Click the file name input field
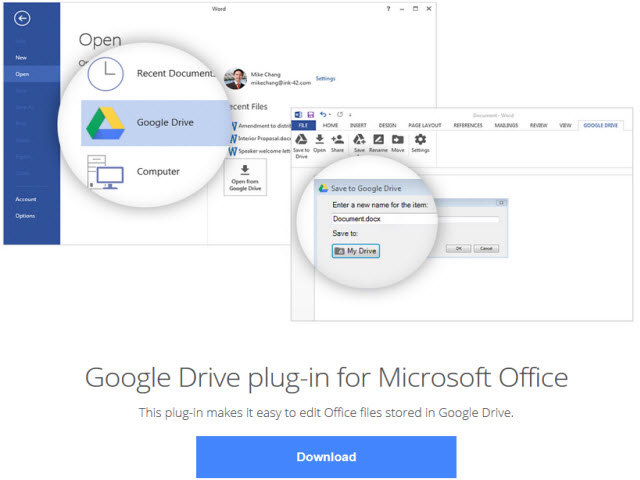This screenshot has width=640, height=480. pyautogui.click(x=415, y=218)
